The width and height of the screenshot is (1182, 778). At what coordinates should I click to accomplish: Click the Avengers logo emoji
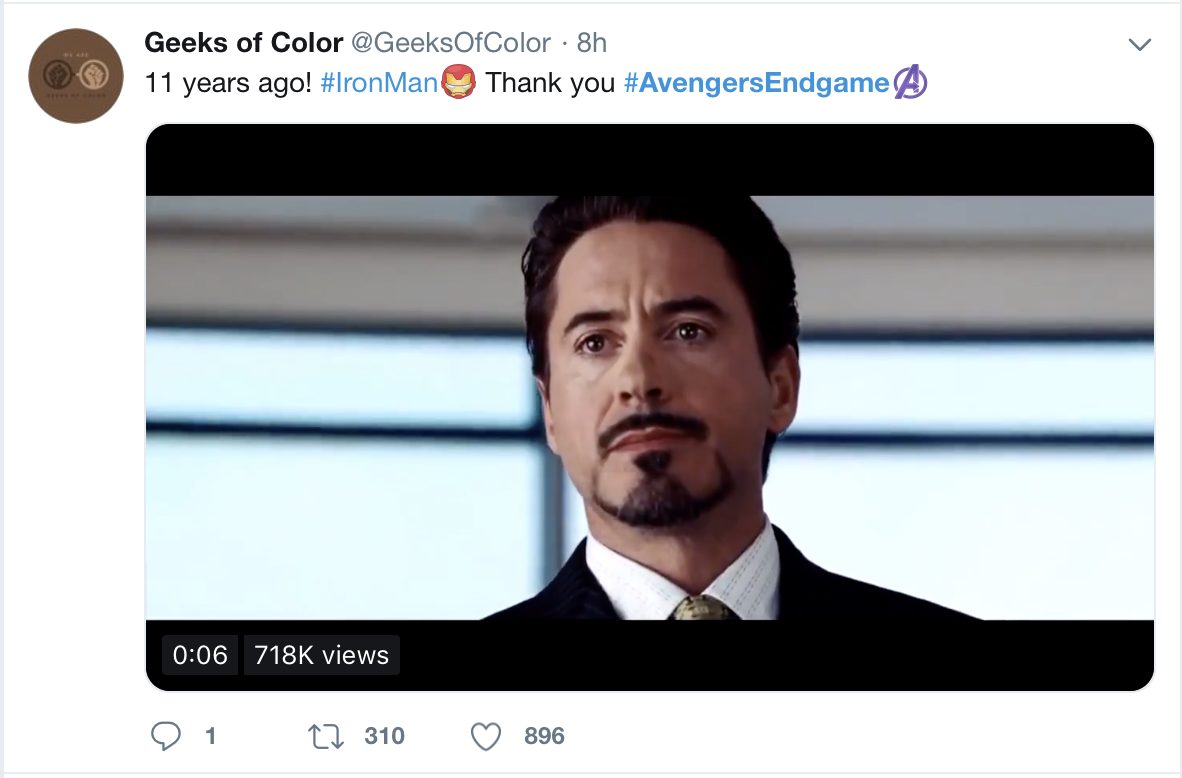click(911, 83)
